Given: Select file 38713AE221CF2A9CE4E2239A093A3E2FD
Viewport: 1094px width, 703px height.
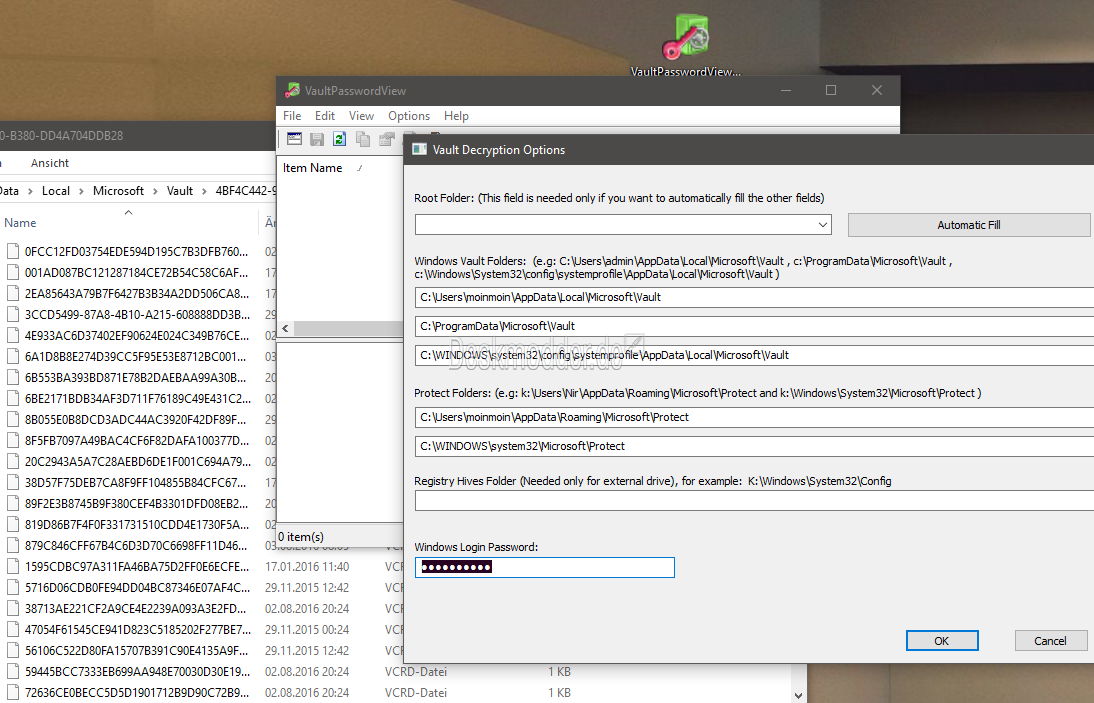Looking at the screenshot, I should [135, 608].
